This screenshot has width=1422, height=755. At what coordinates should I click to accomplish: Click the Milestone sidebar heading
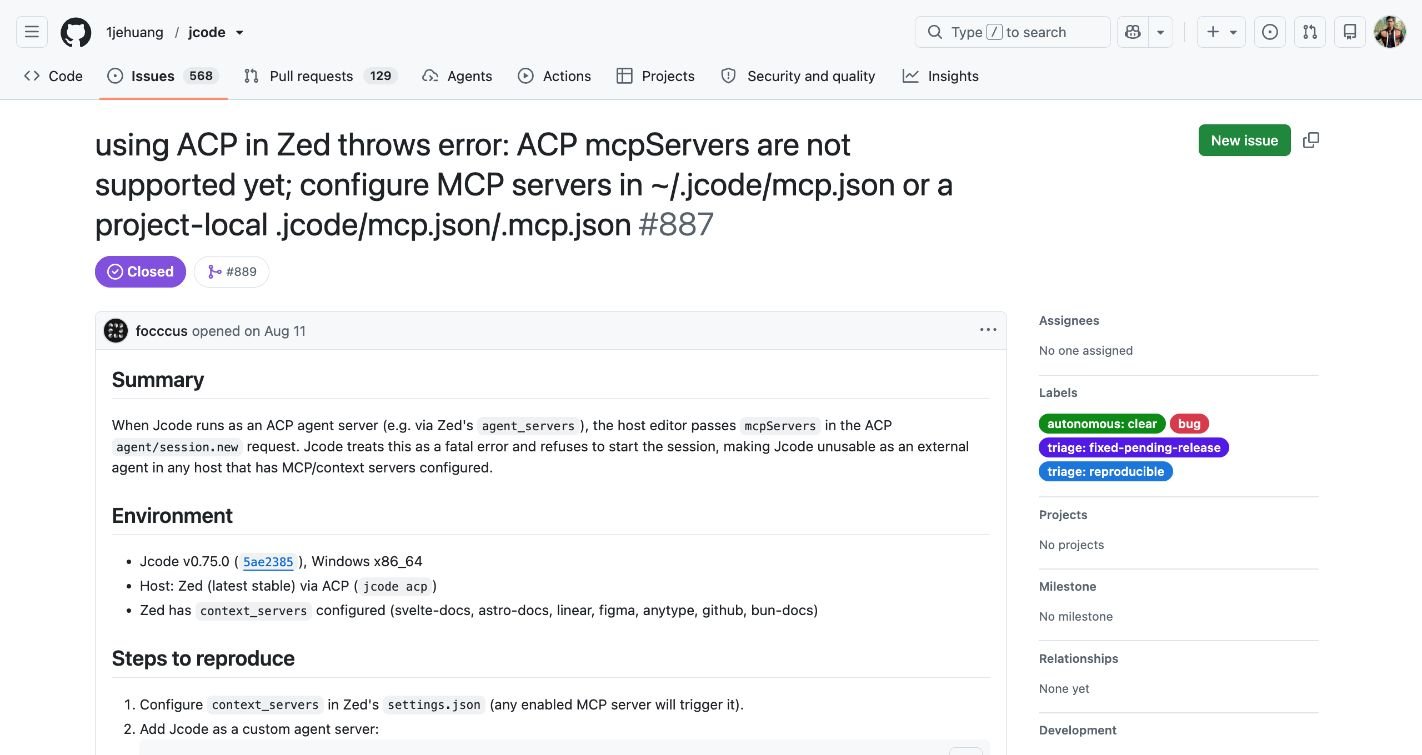(1068, 587)
